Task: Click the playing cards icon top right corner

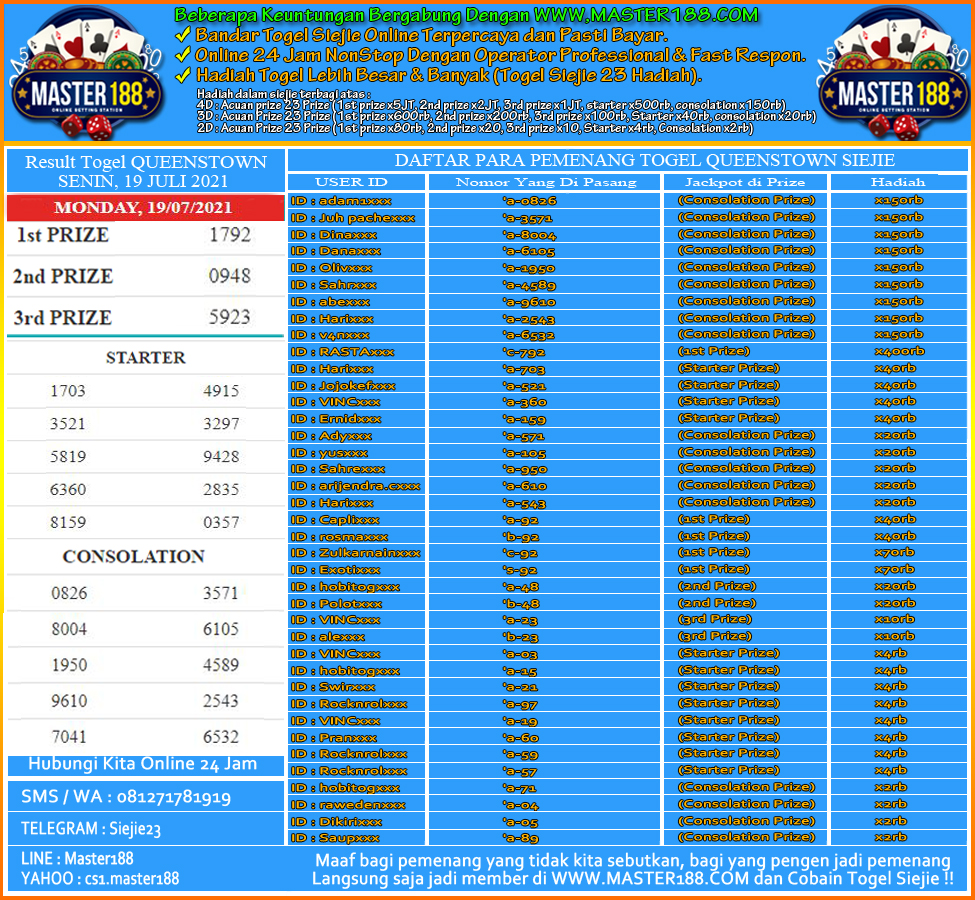Action: click(x=892, y=38)
